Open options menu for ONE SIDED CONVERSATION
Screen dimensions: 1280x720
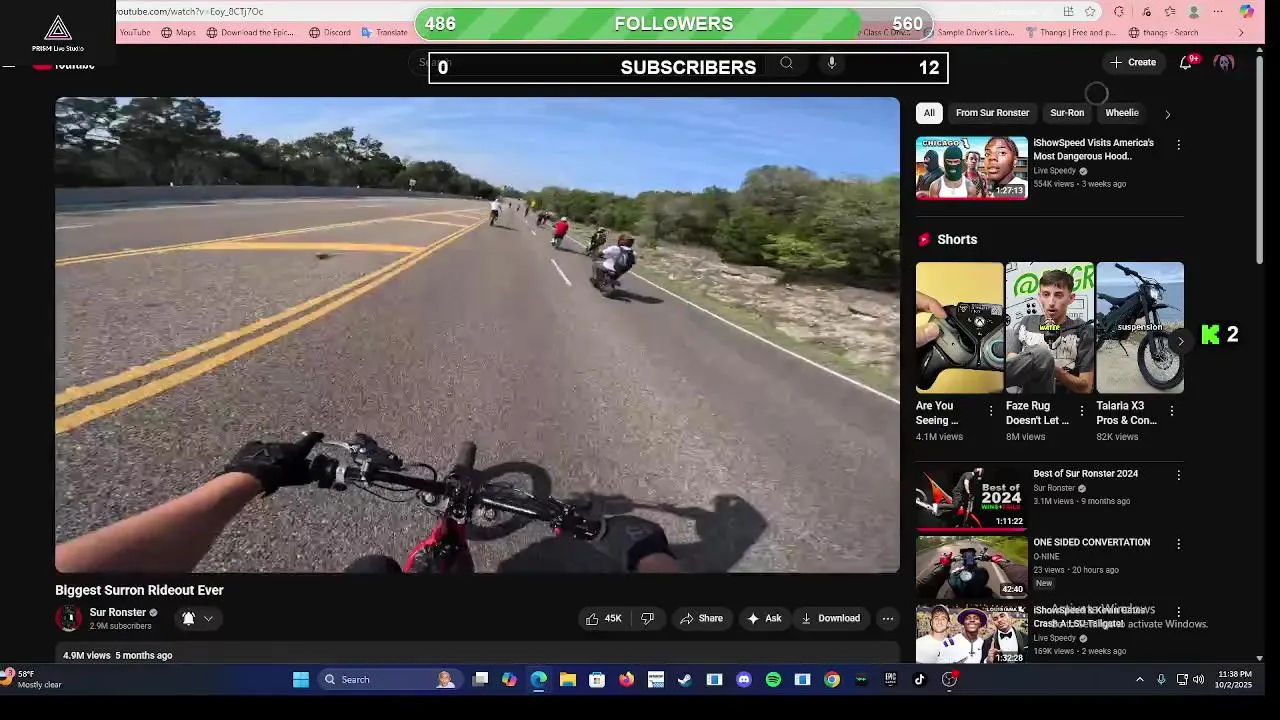pyautogui.click(x=1178, y=544)
